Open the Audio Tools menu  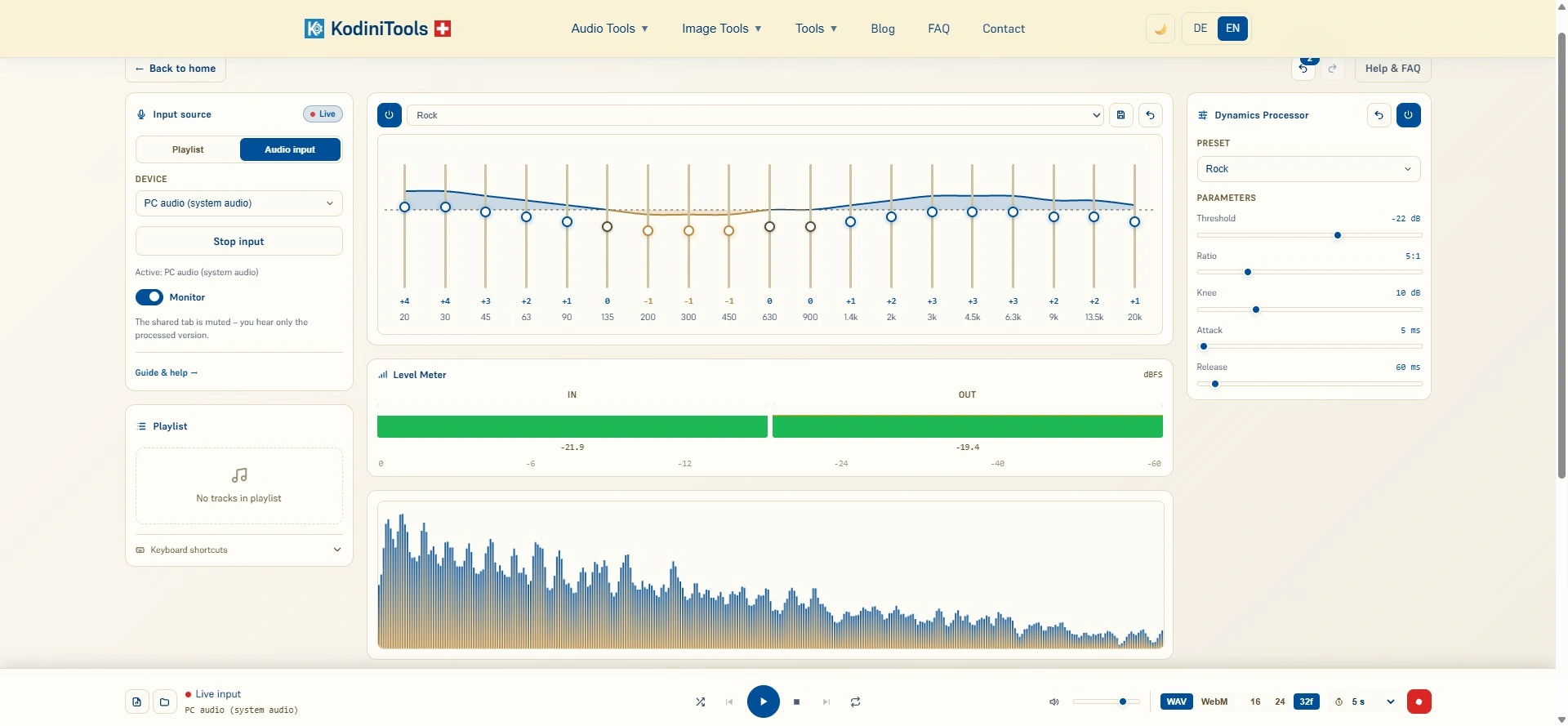coord(610,29)
